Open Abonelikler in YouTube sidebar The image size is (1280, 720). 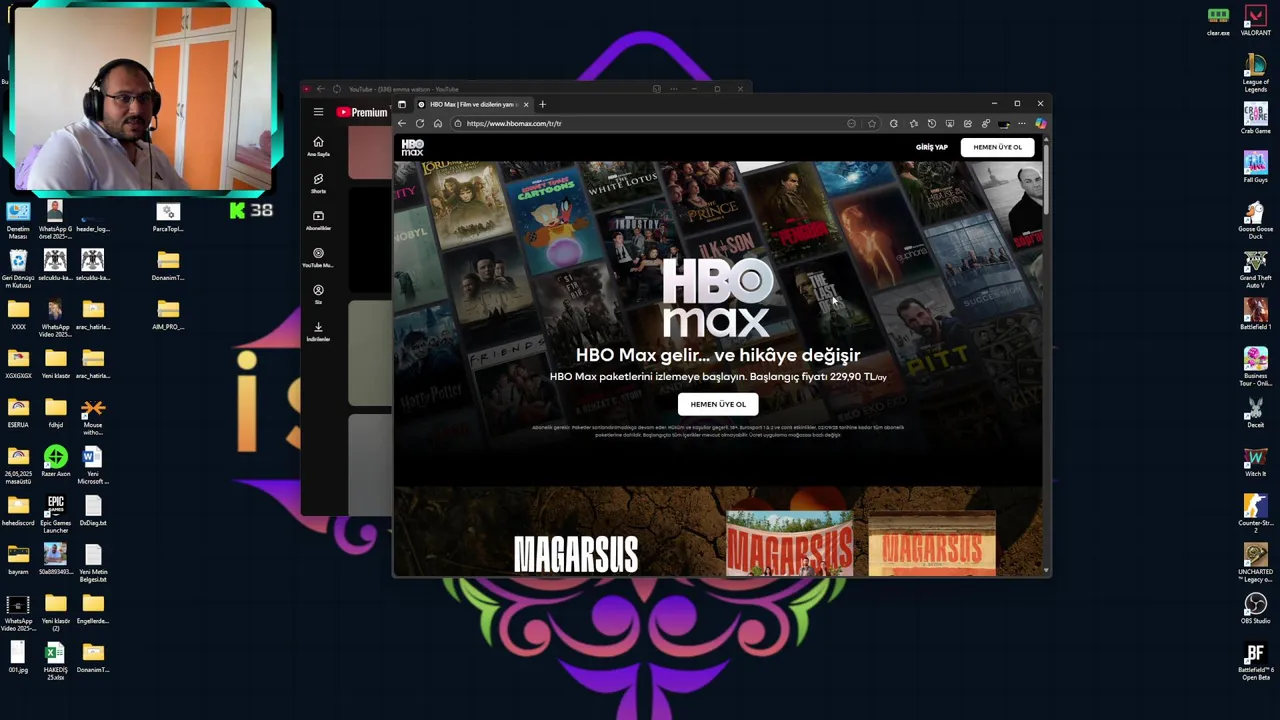click(x=318, y=220)
